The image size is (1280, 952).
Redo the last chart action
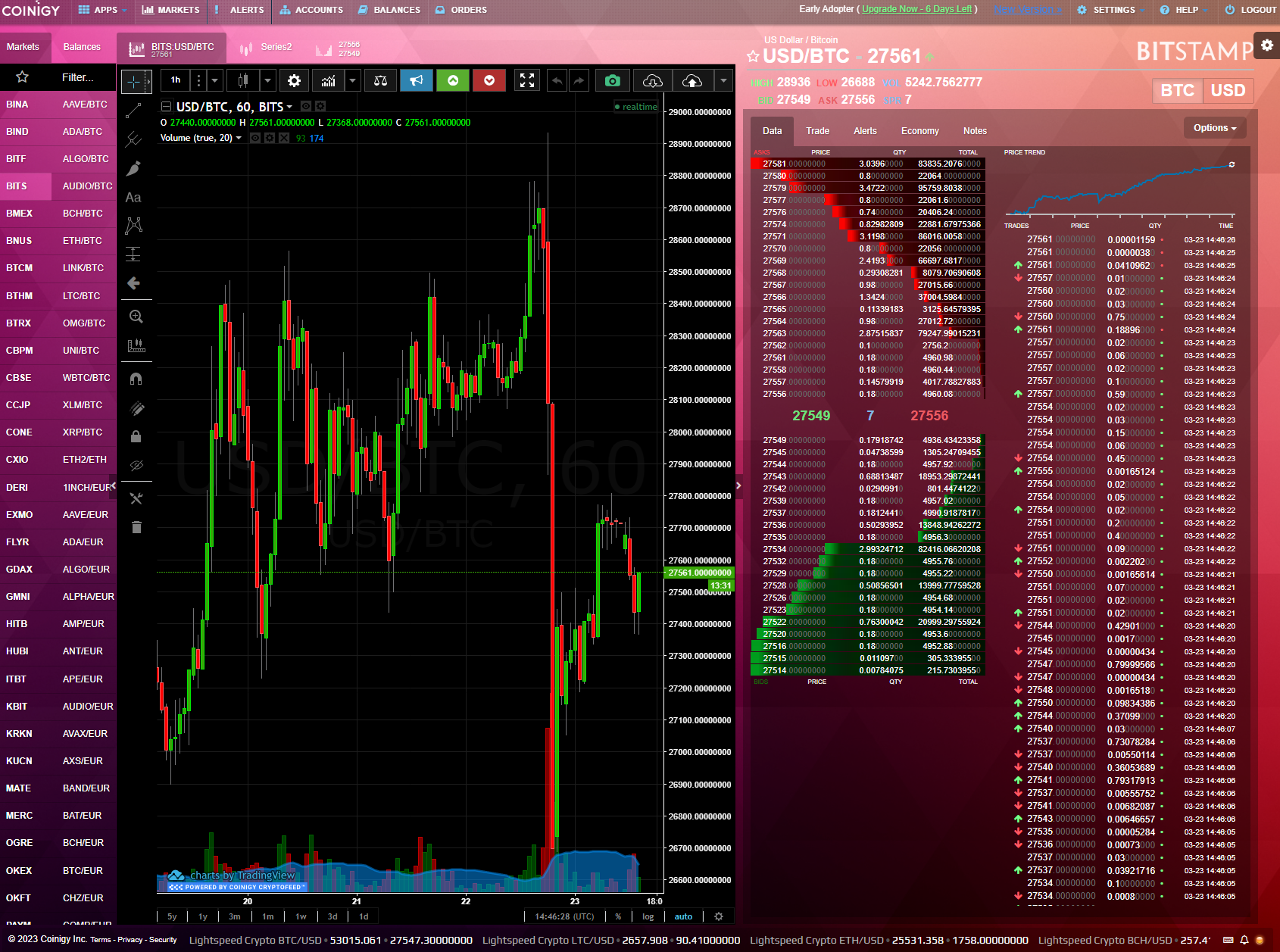pyautogui.click(x=579, y=80)
